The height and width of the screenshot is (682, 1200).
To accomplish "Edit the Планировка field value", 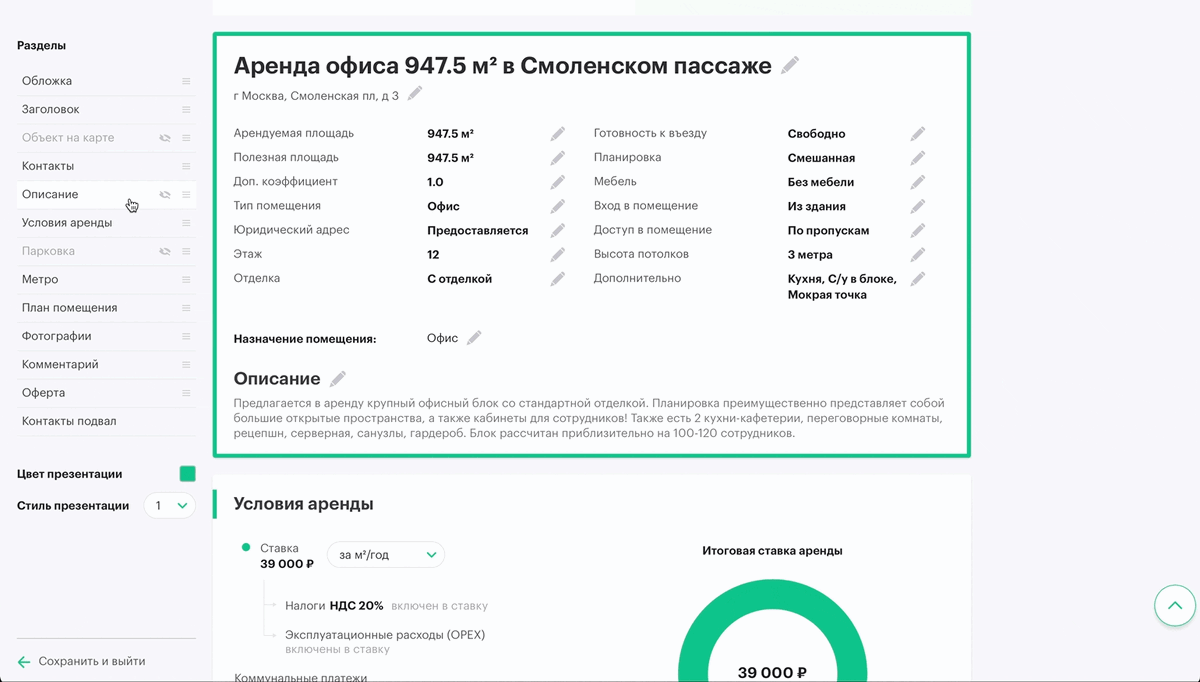I will tap(917, 157).
